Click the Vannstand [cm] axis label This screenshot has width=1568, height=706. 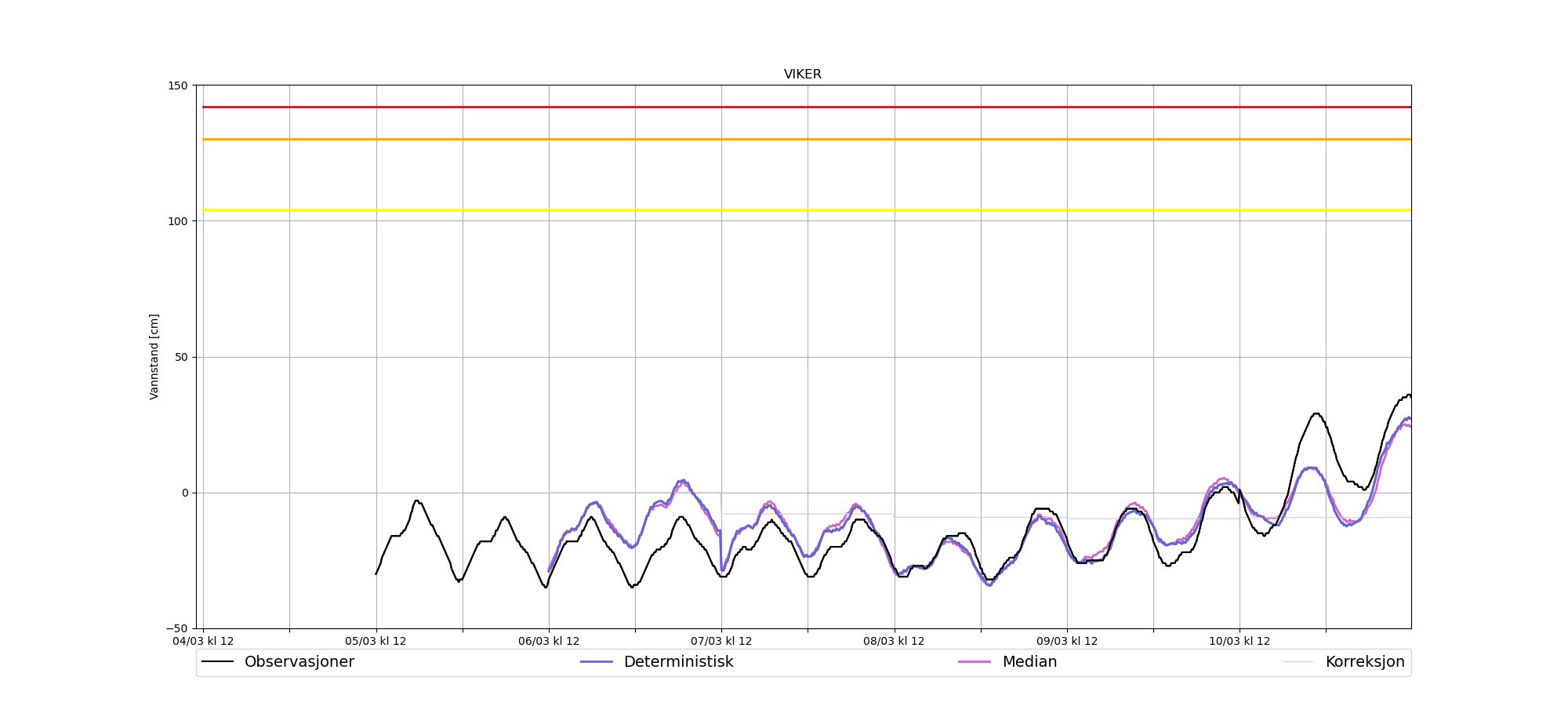click(154, 357)
